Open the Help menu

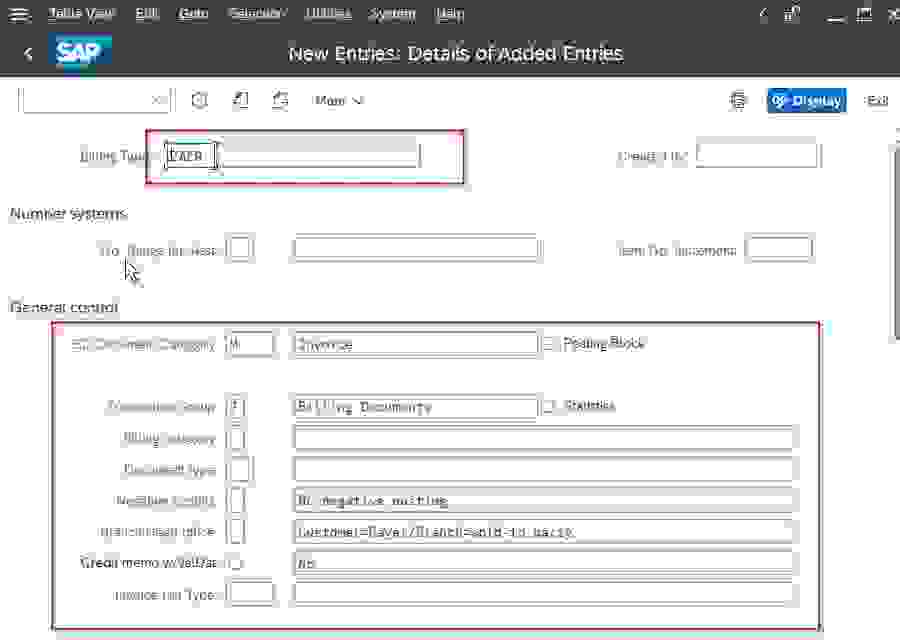click(x=449, y=13)
